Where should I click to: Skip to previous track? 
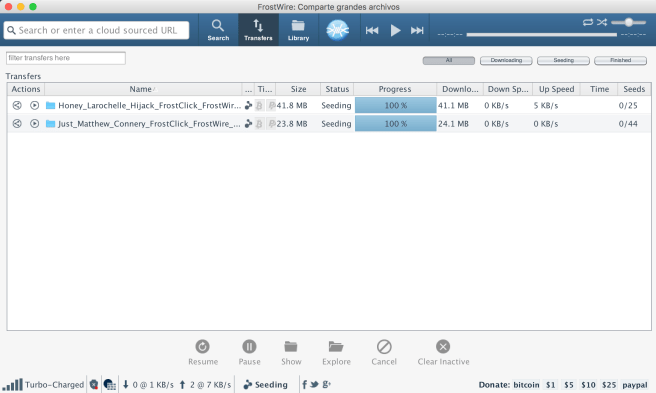click(x=372, y=30)
